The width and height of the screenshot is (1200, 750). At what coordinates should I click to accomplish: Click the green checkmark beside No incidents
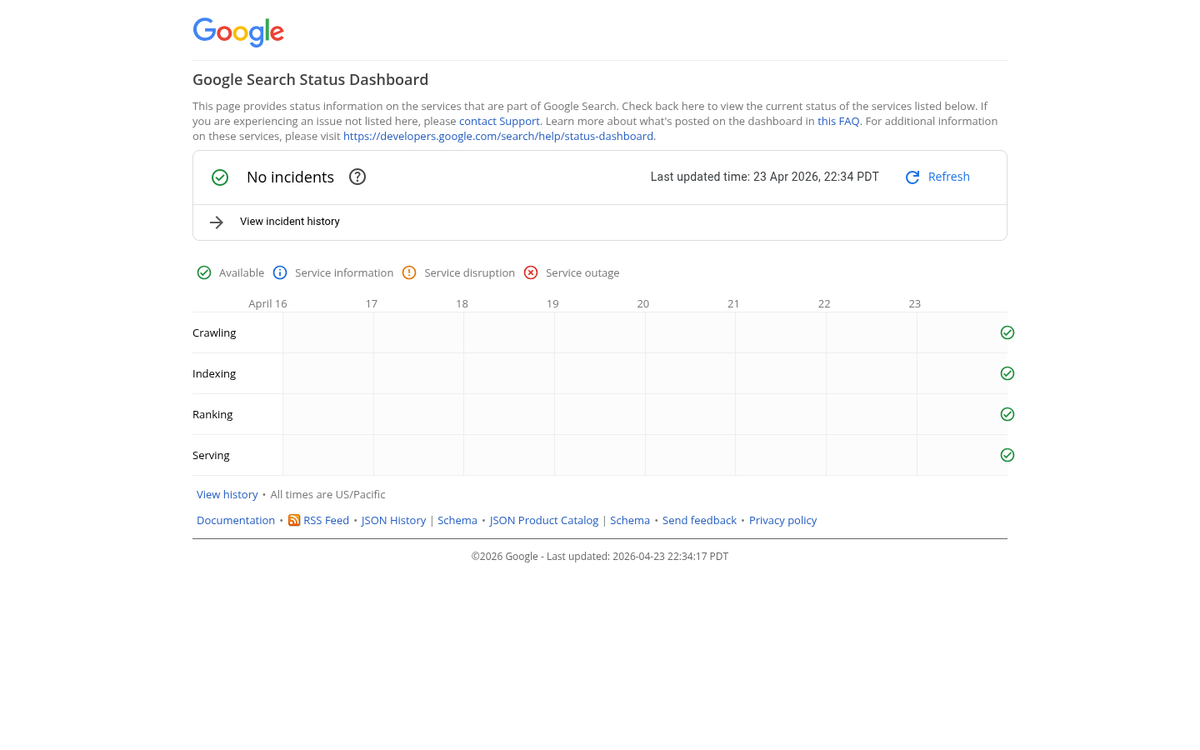pos(219,177)
